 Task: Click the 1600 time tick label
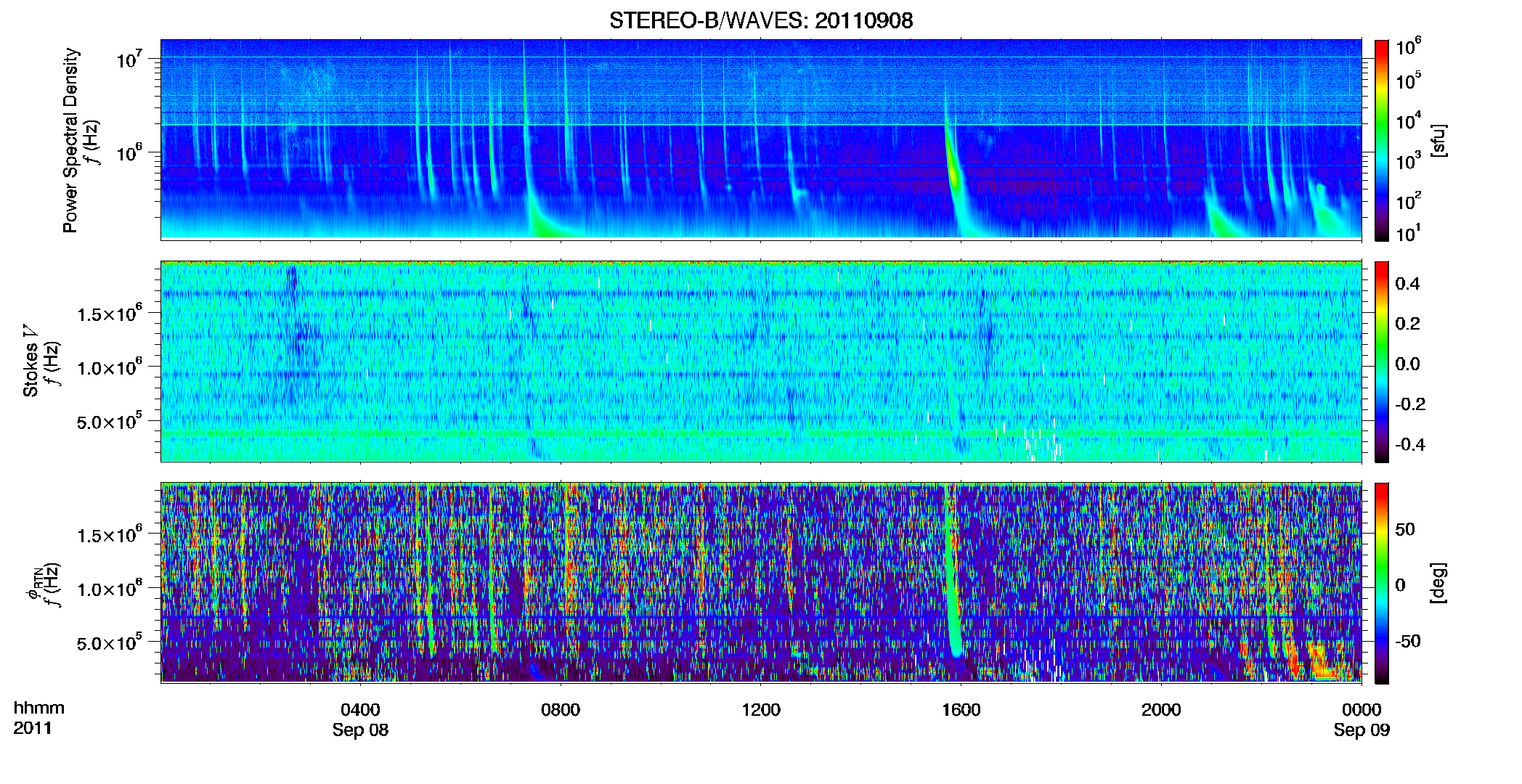pyautogui.click(x=961, y=709)
